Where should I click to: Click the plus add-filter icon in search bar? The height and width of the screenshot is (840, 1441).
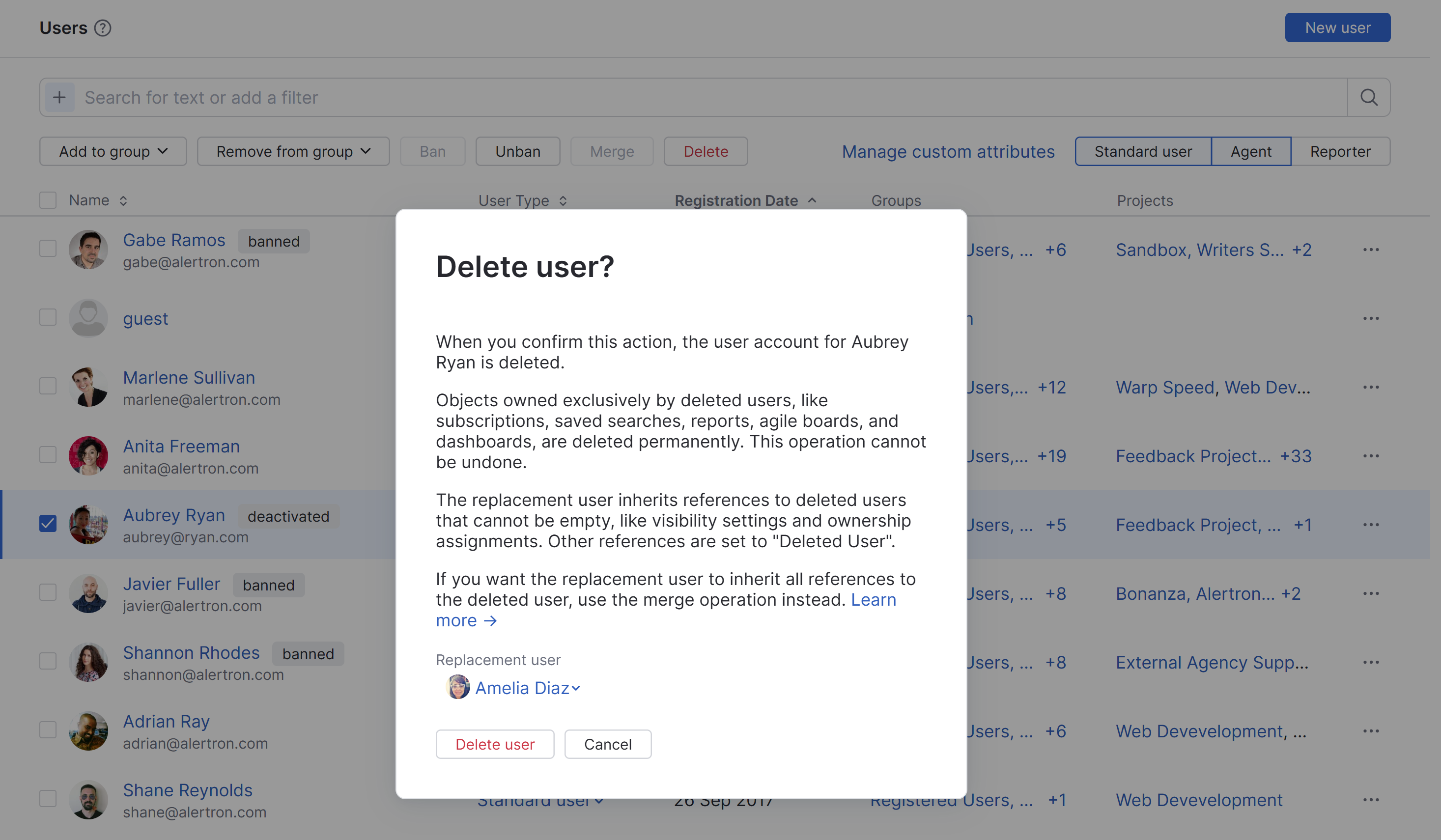pos(59,97)
